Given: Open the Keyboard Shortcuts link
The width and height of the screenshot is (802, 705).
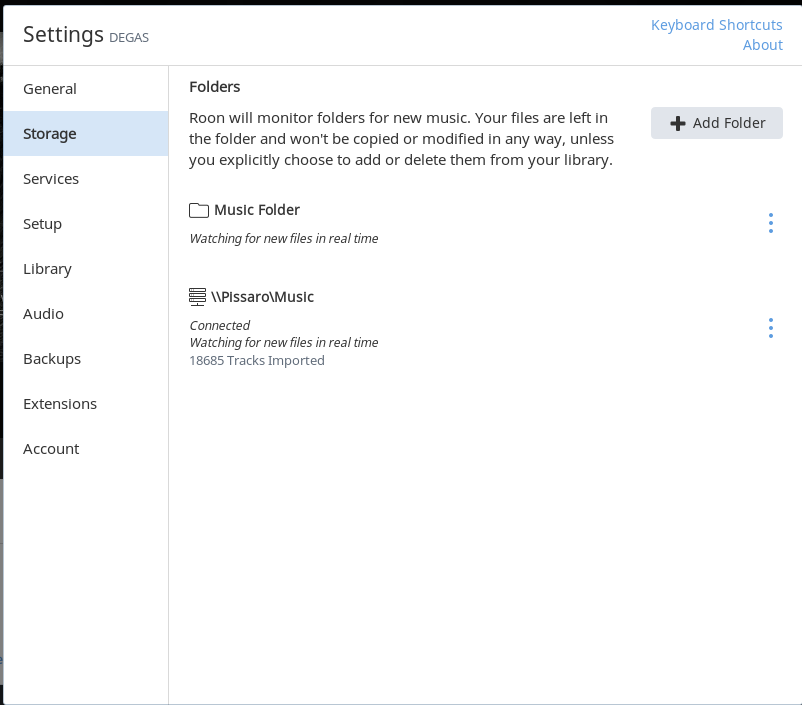Looking at the screenshot, I should click(x=717, y=25).
